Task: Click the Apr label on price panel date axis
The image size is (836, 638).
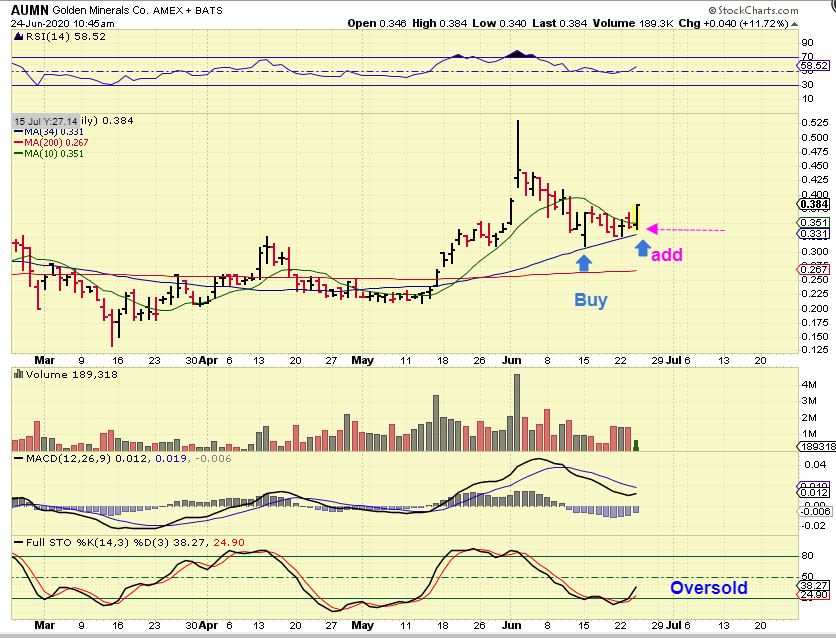Action: click(x=208, y=360)
